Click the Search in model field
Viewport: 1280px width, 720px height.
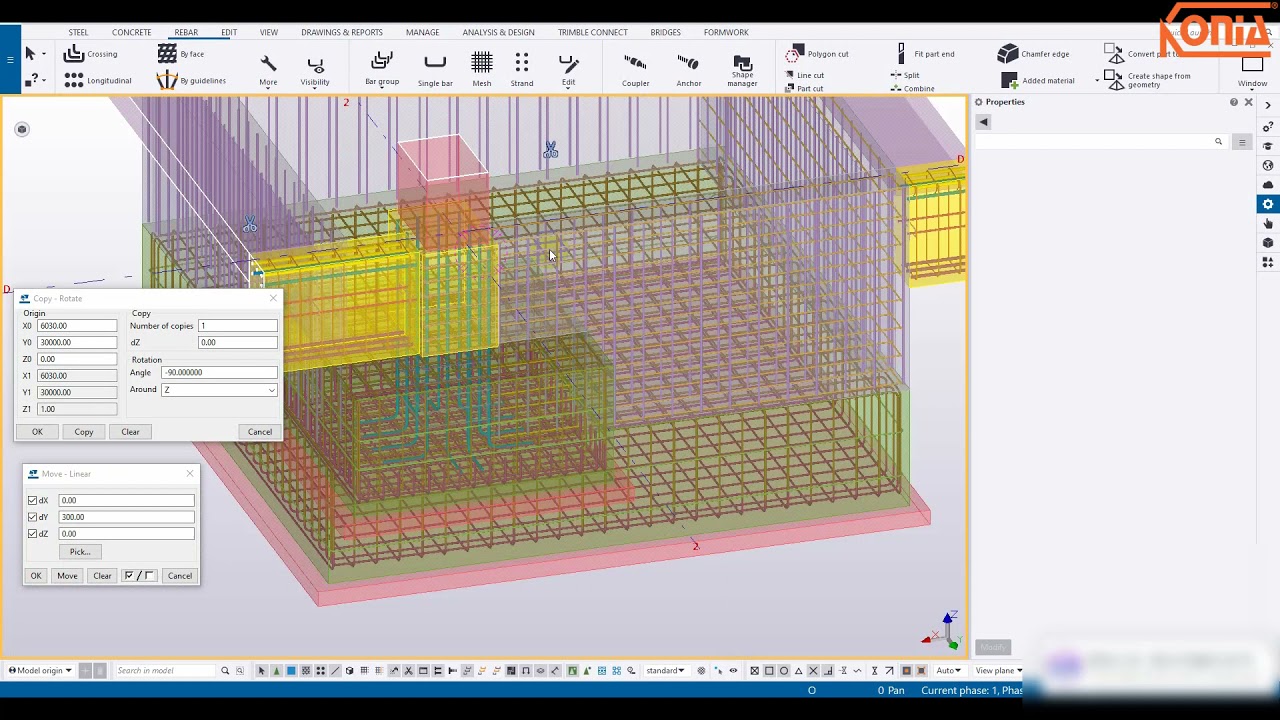165,671
